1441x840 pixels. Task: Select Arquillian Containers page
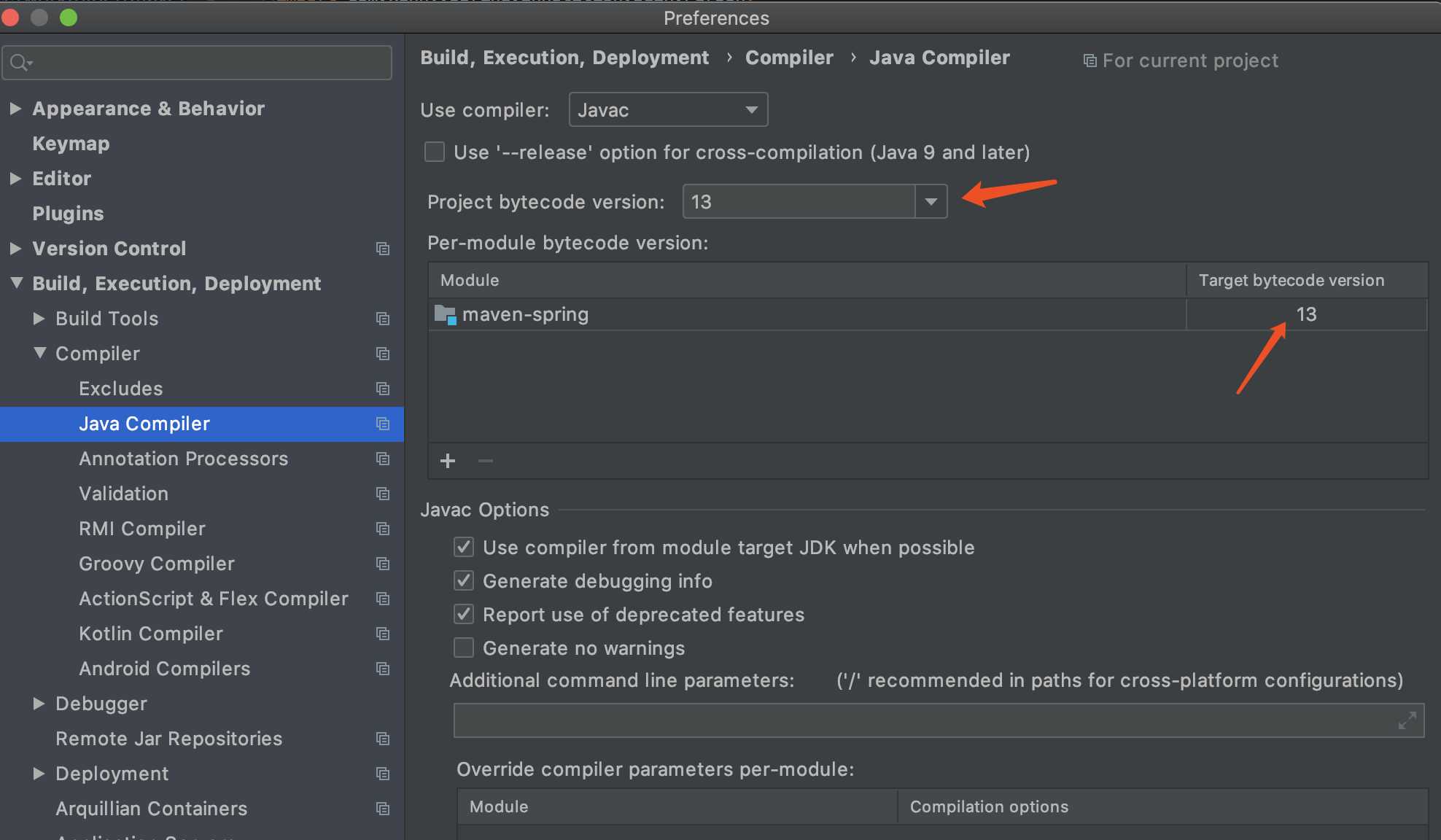(x=151, y=809)
